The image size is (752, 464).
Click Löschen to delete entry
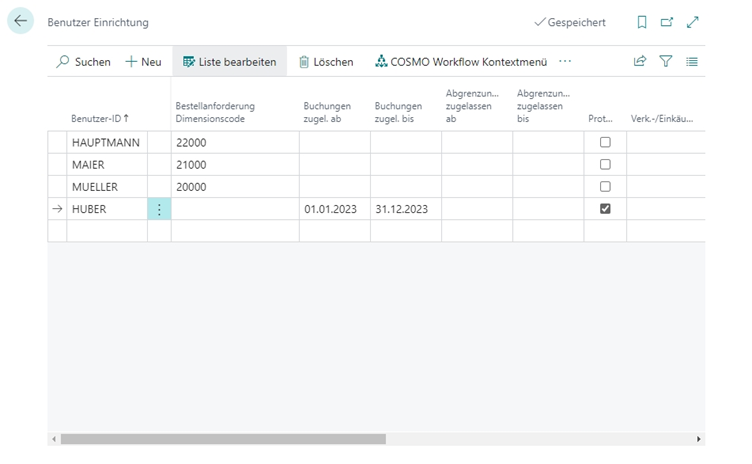pos(326,62)
